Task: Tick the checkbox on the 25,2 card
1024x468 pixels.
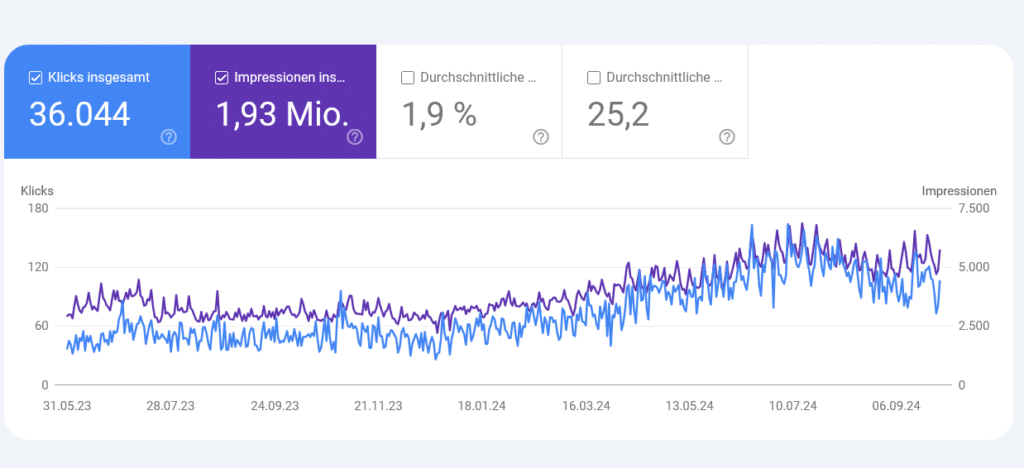Action: point(594,77)
